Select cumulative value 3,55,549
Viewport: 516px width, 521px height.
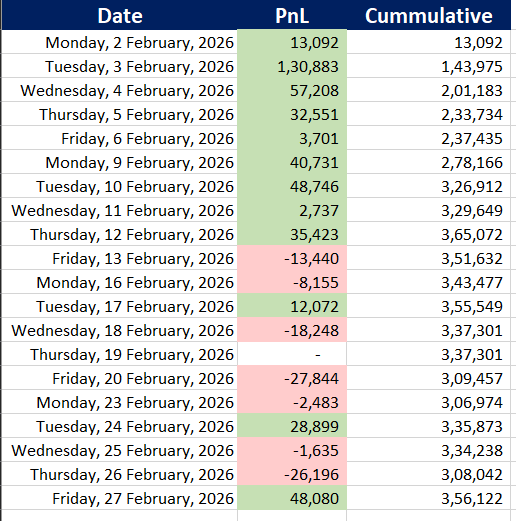tap(429, 306)
